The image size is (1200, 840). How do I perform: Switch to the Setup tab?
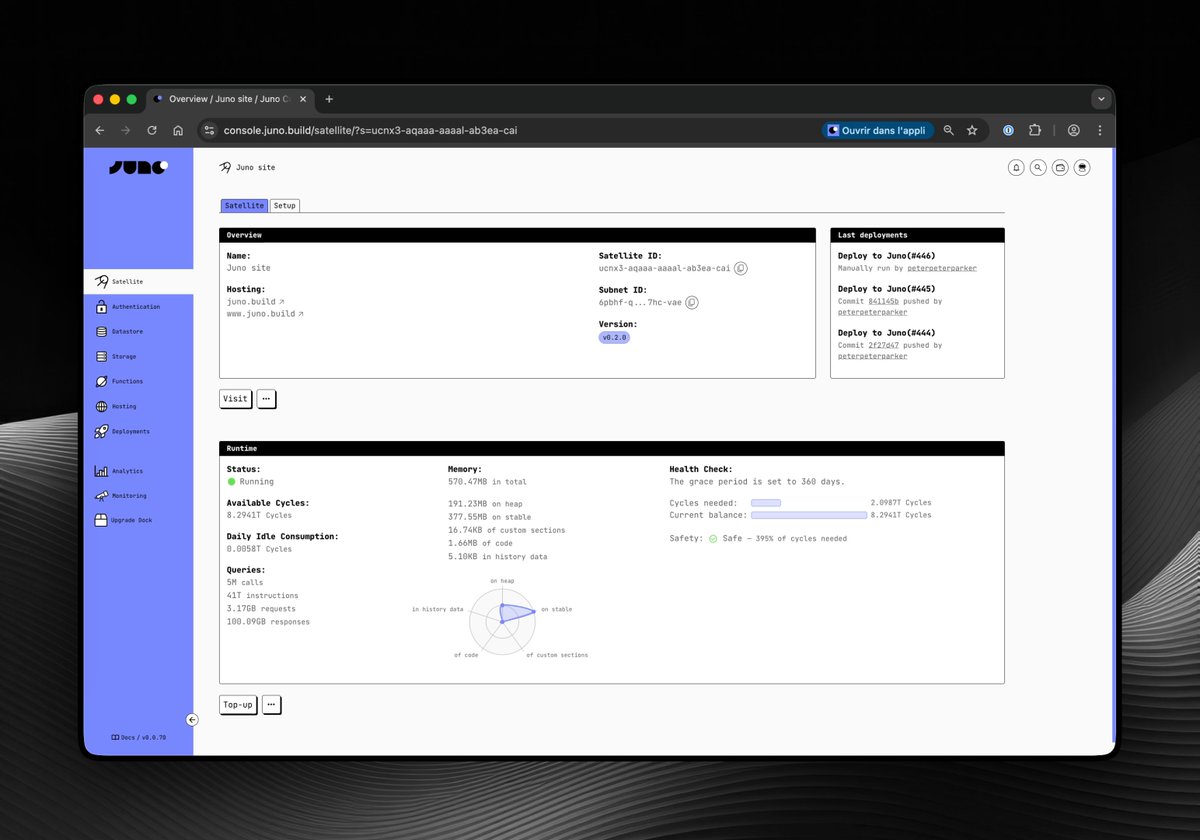pos(285,205)
